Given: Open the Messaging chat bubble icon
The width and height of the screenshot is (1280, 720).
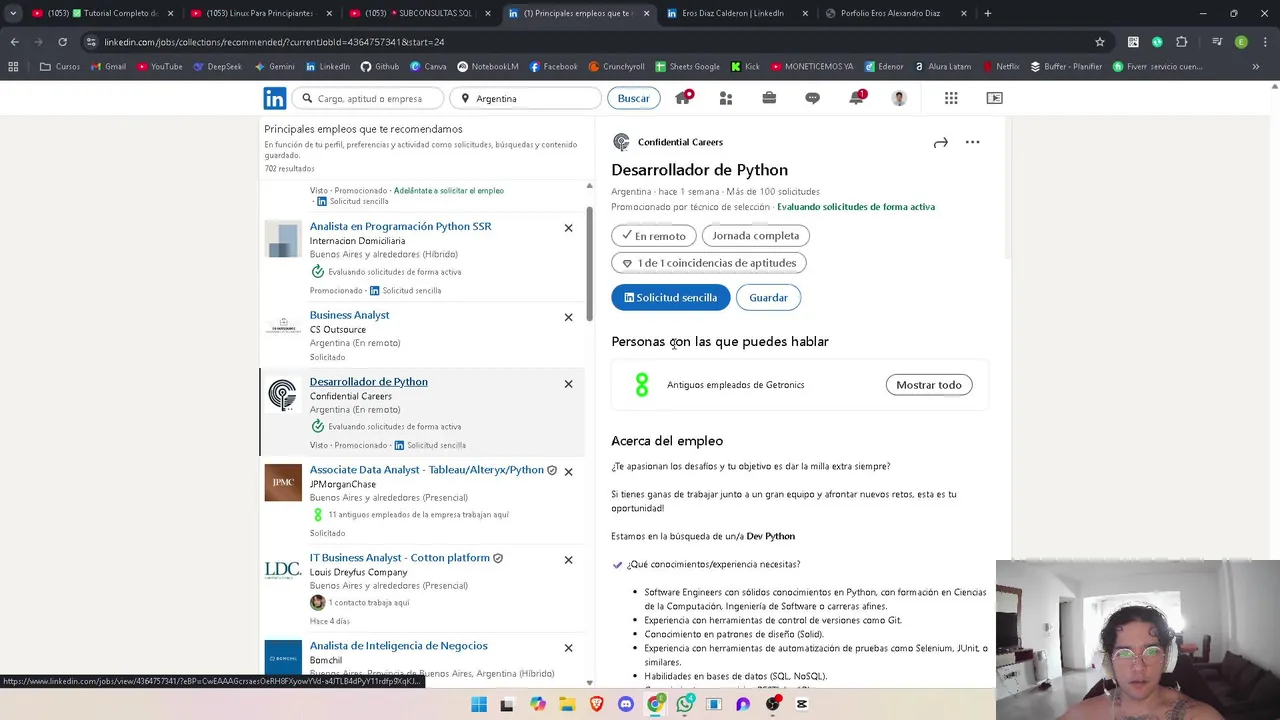Looking at the screenshot, I should [812, 98].
